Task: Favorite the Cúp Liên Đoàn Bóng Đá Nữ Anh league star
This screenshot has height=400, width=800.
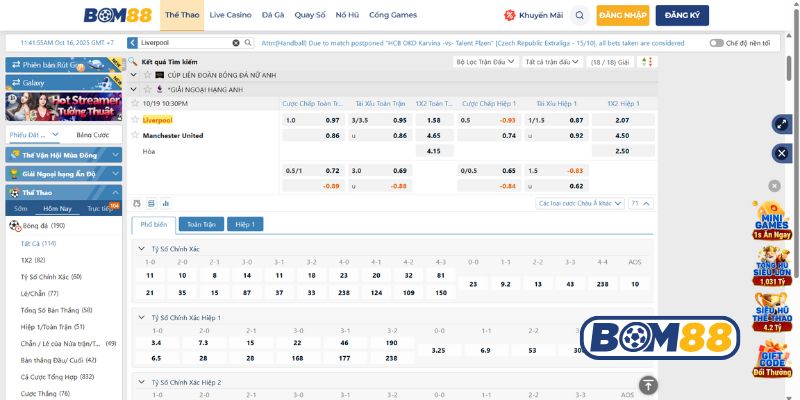Action: pos(147,75)
